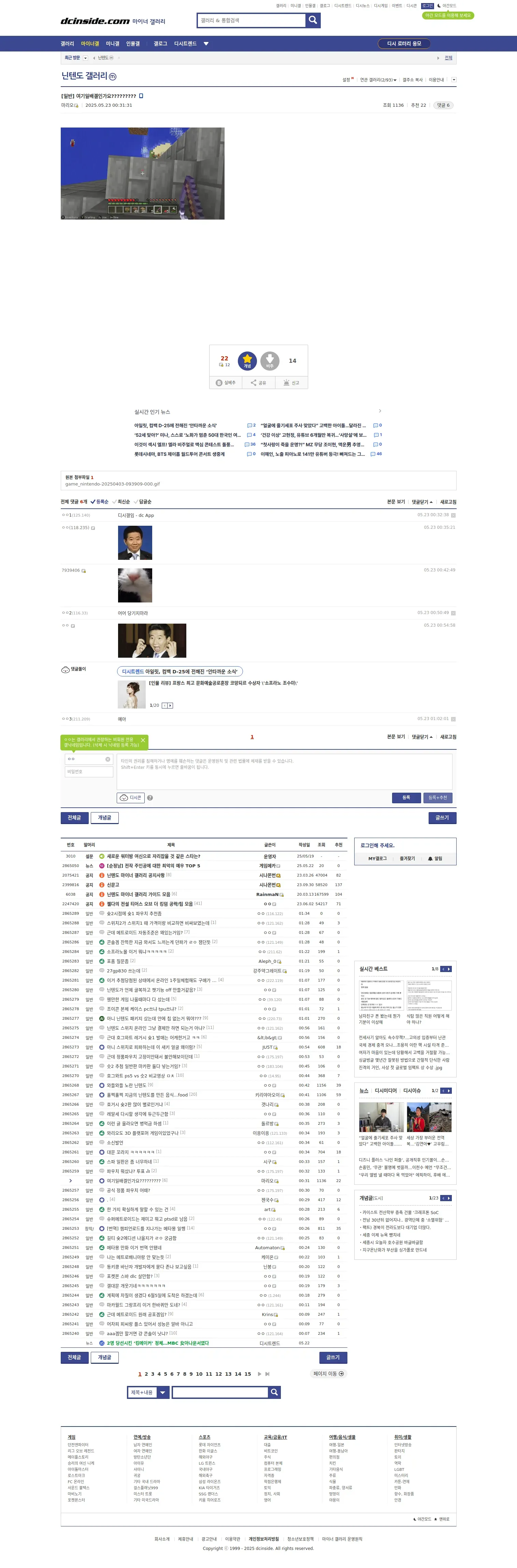The width and height of the screenshot is (517, 1568).
Task: Click the 알림 bell icon in login box
Action: pyautogui.click(x=430, y=858)
